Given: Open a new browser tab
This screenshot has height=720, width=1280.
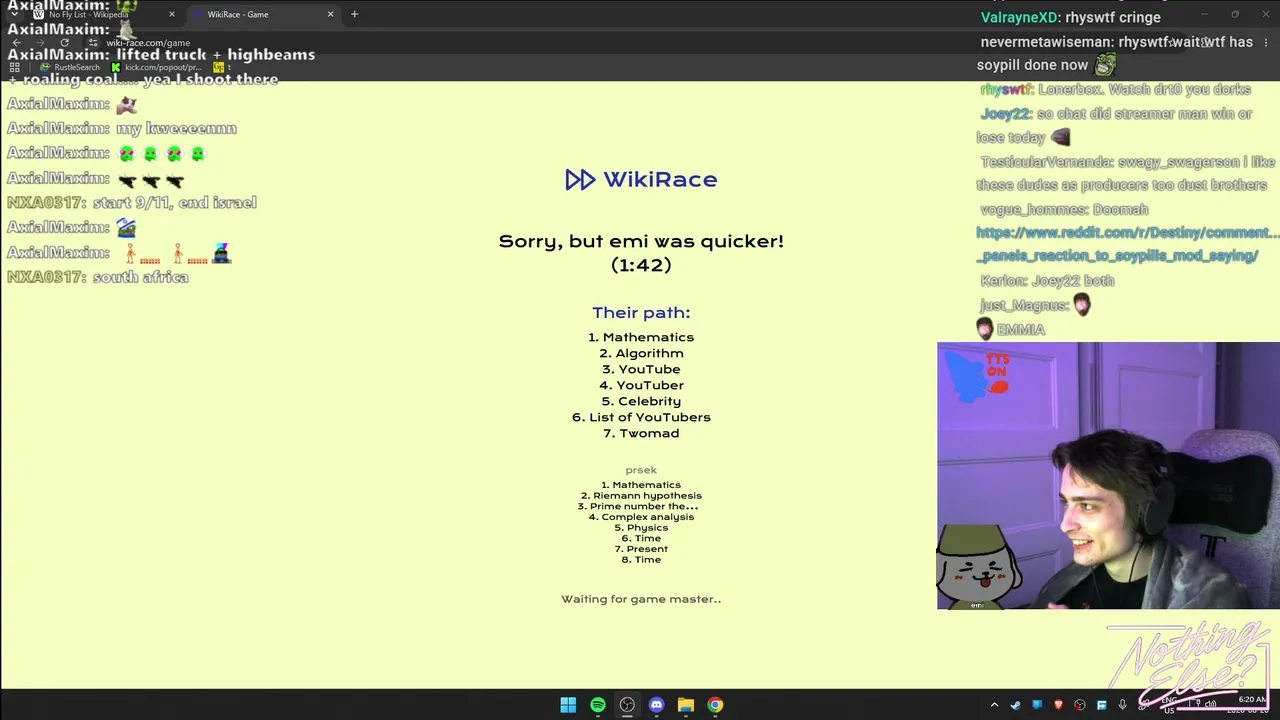Looking at the screenshot, I should click(354, 14).
